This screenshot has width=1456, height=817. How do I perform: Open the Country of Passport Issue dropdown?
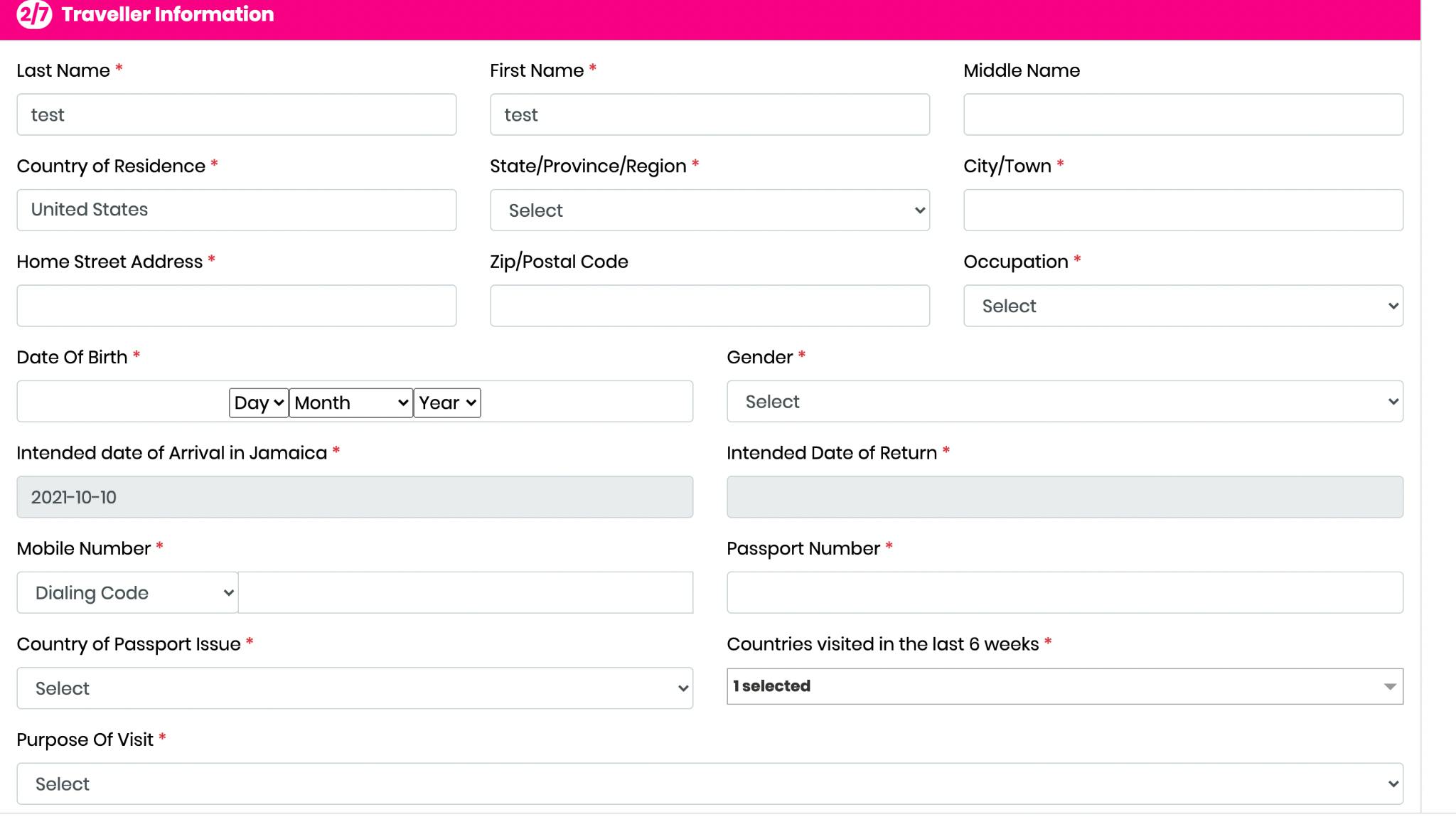pos(355,688)
